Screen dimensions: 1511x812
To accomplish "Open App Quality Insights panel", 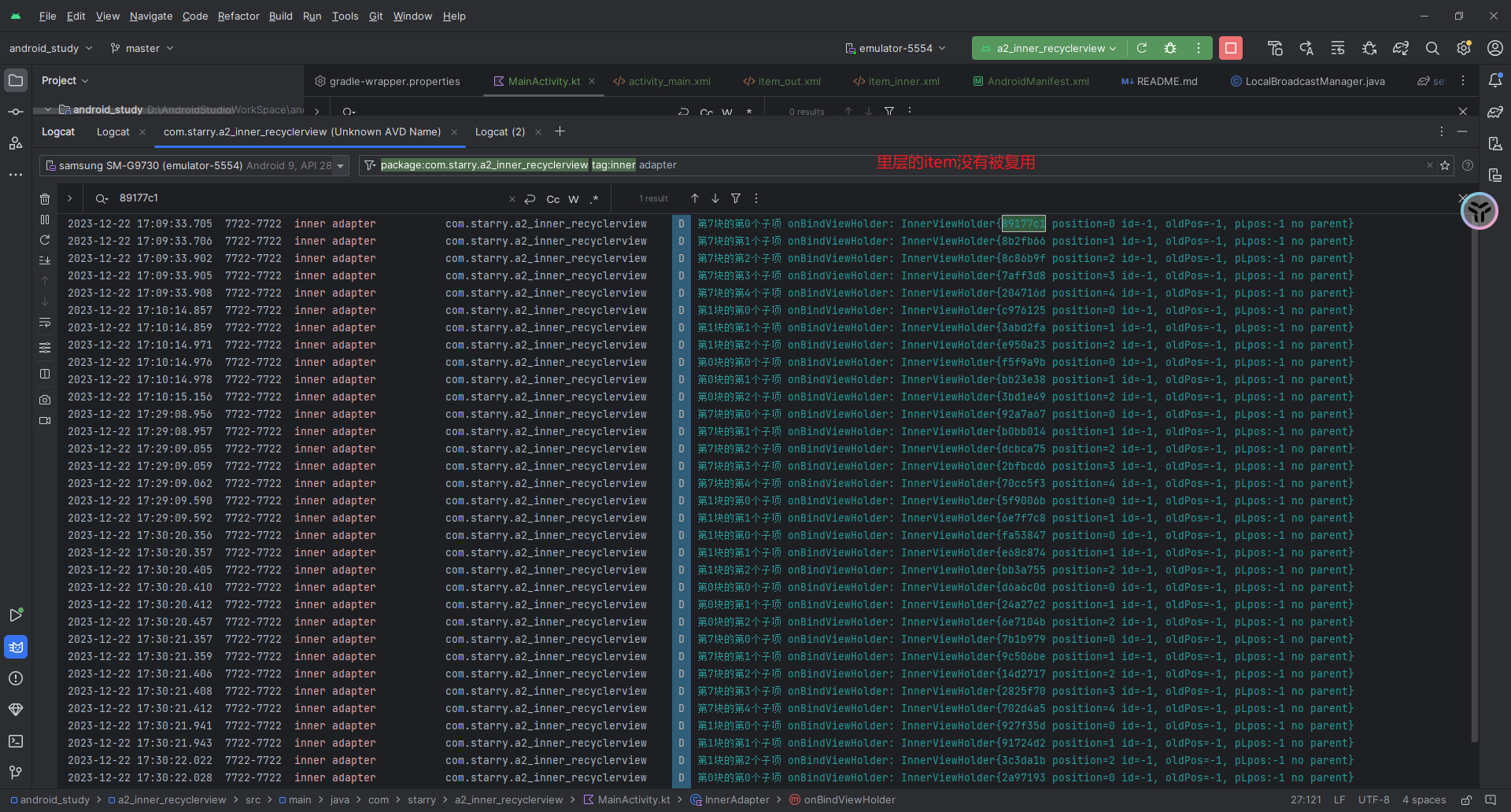I will click(x=16, y=710).
